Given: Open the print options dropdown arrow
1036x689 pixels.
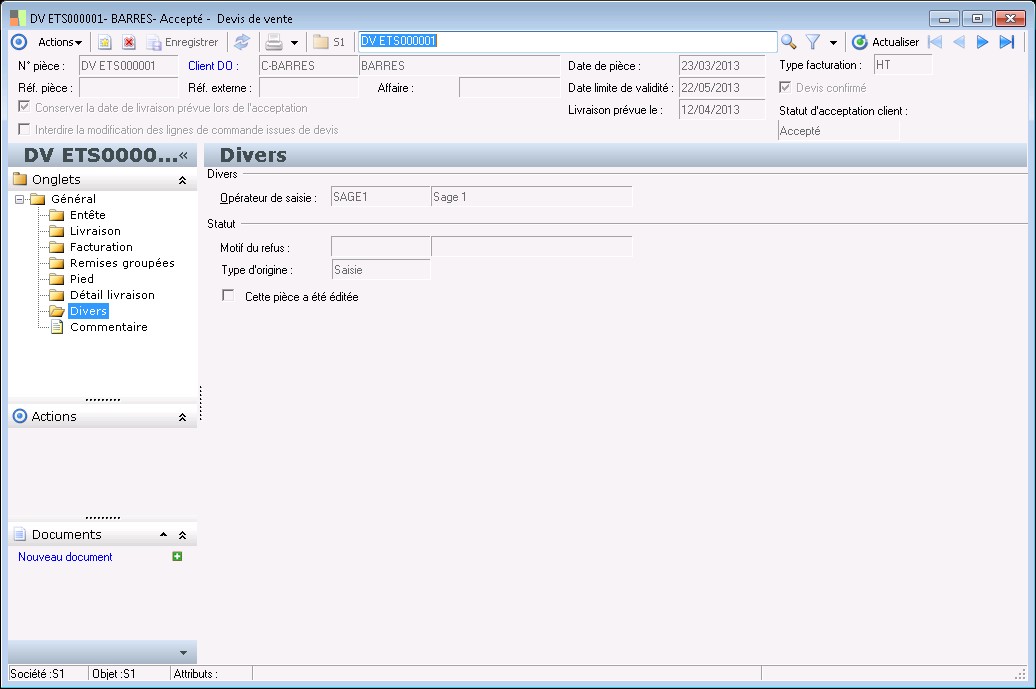Looking at the screenshot, I should point(294,43).
